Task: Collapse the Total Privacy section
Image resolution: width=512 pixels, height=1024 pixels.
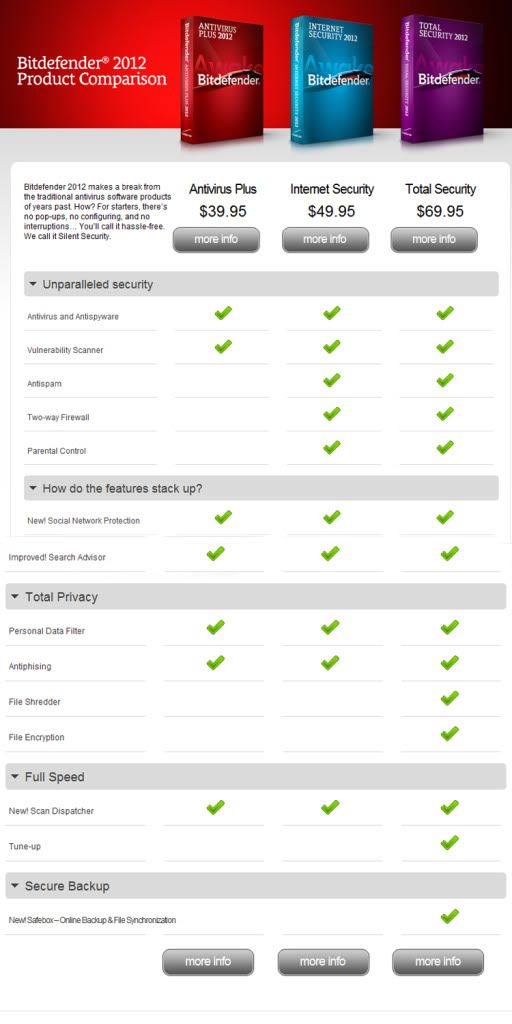Action: (16, 597)
